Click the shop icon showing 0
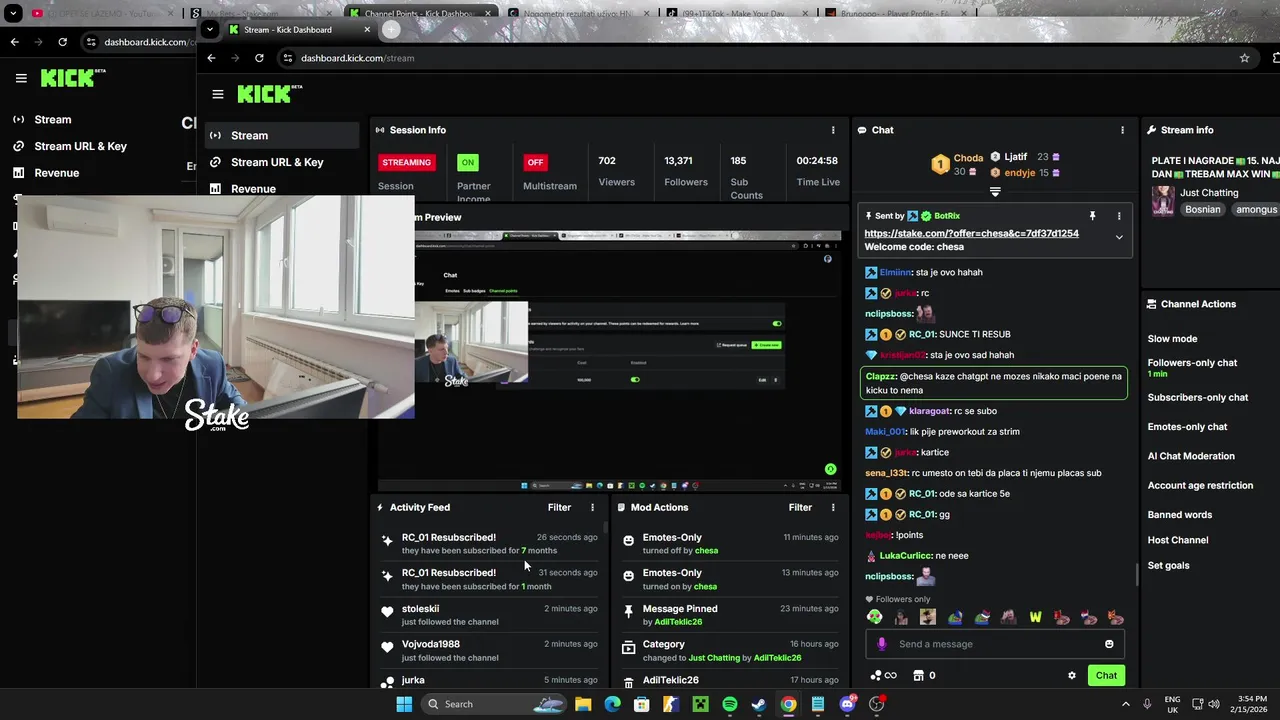The width and height of the screenshot is (1280, 720). (924, 675)
